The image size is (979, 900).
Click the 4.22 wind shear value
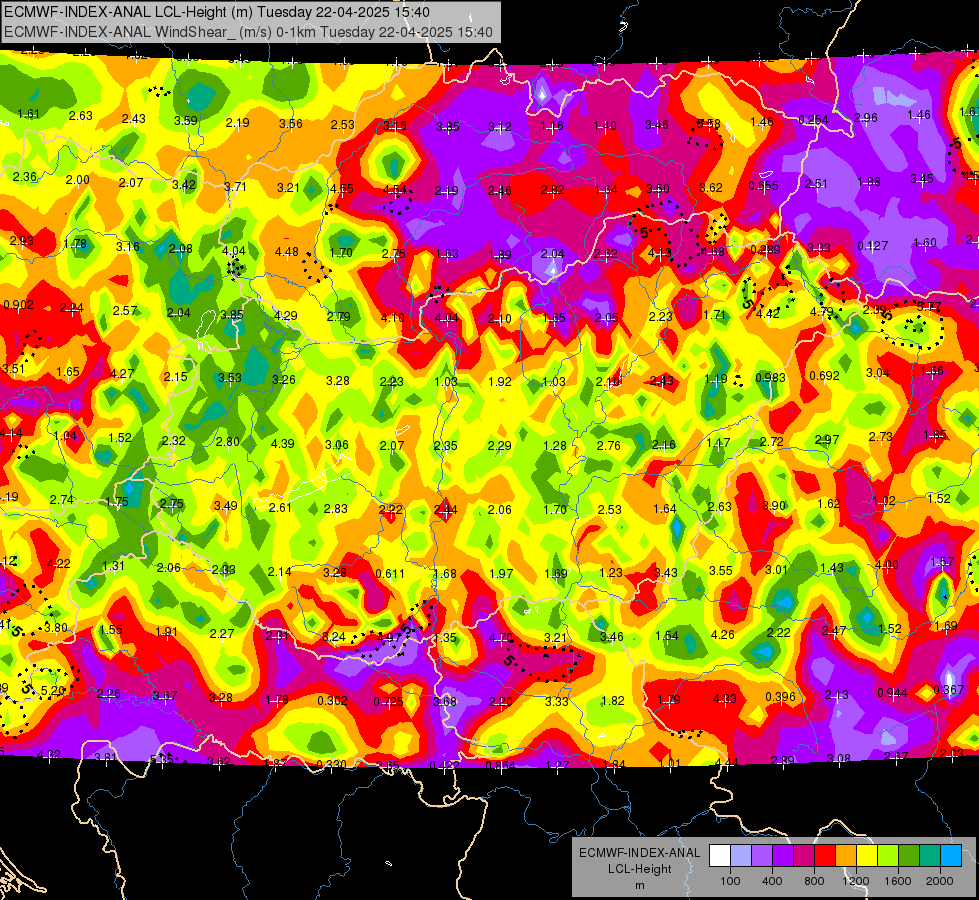(59, 563)
